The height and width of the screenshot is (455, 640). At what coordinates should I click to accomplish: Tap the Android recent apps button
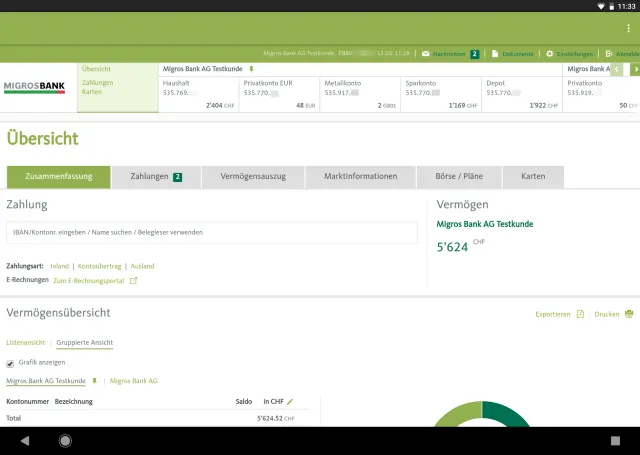point(615,441)
